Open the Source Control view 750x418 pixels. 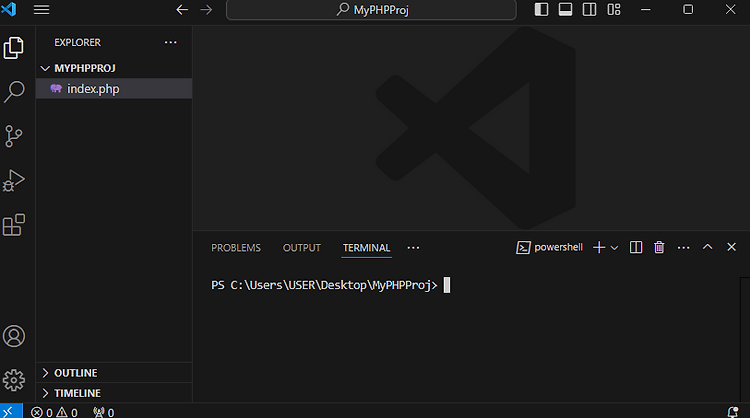13,136
